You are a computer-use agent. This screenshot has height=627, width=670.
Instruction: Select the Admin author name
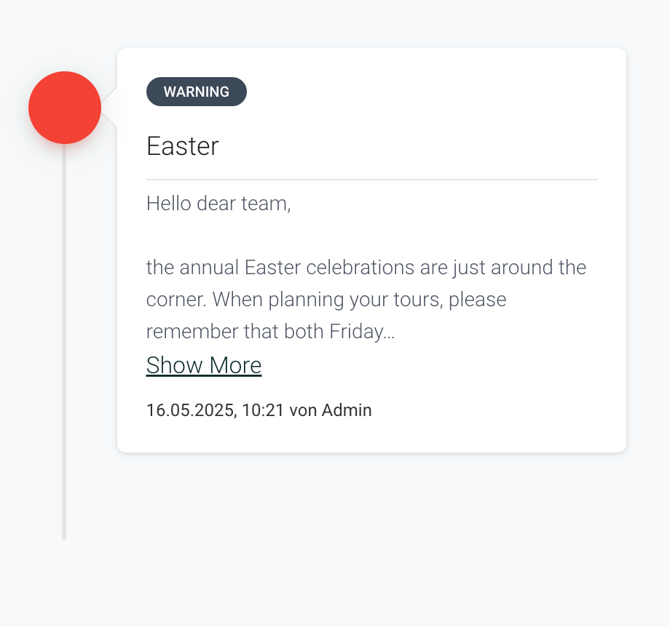347,410
